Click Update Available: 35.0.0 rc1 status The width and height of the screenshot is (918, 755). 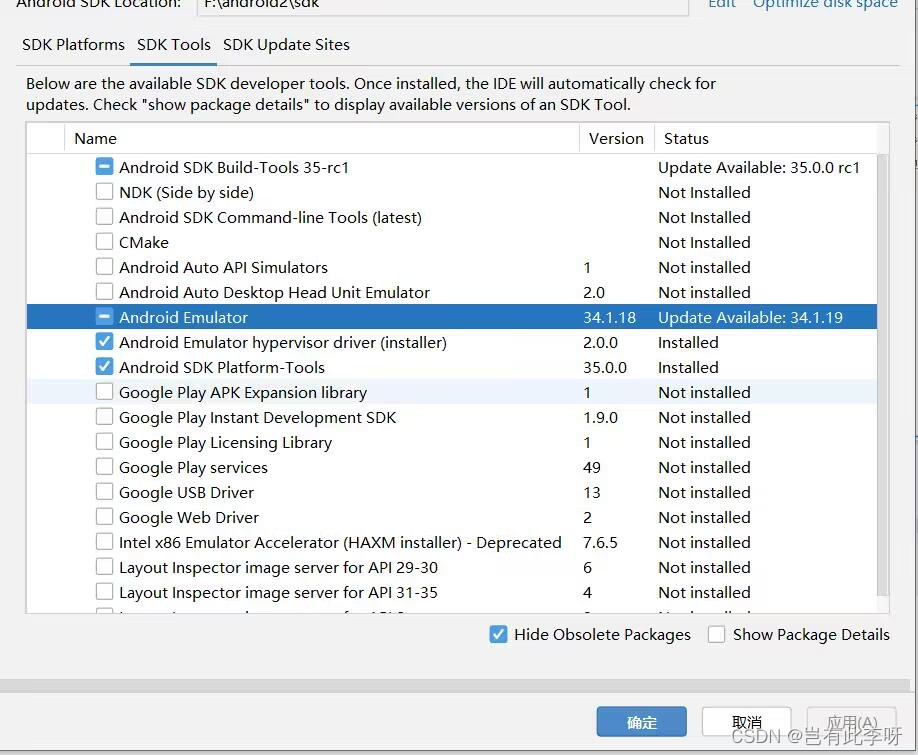pyautogui.click(x=759, y=167)
